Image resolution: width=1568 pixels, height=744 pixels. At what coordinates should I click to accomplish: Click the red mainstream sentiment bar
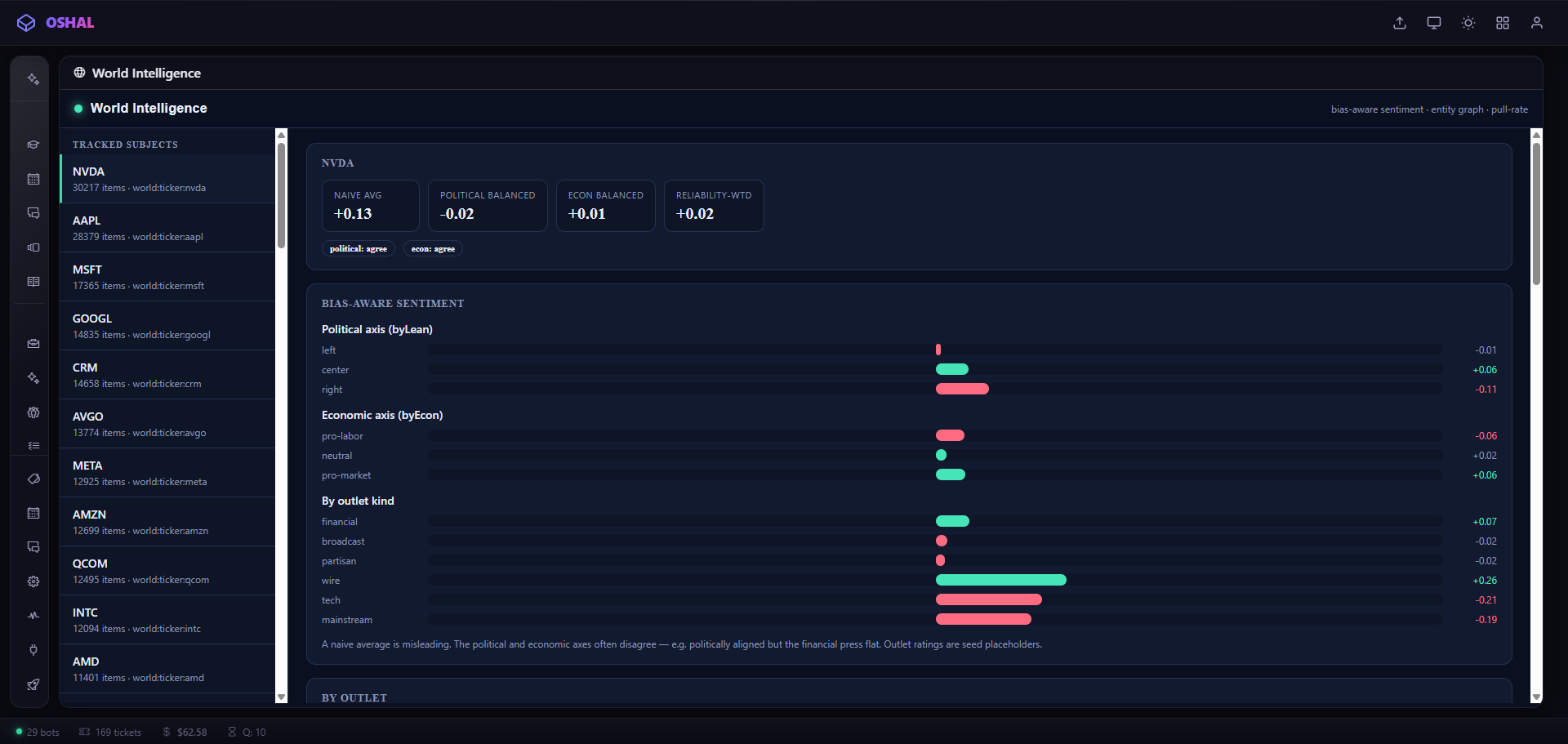[x=983, y=619]
